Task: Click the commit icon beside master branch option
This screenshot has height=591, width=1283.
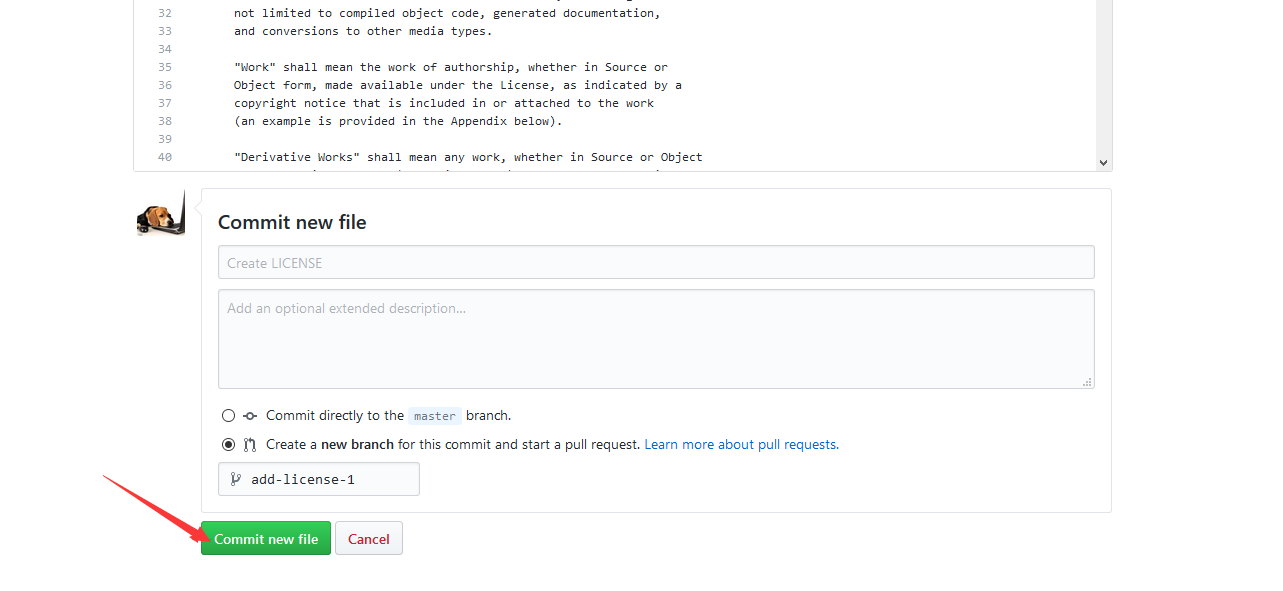Action: click(x=250, y=415)
